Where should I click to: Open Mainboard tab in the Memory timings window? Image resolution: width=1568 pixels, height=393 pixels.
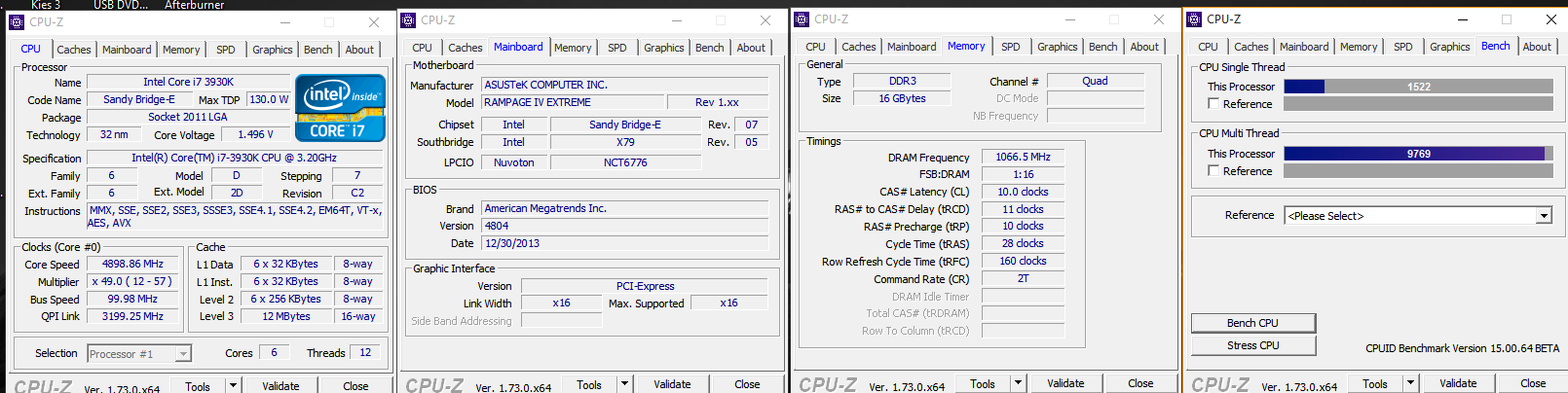coord(912,47)
